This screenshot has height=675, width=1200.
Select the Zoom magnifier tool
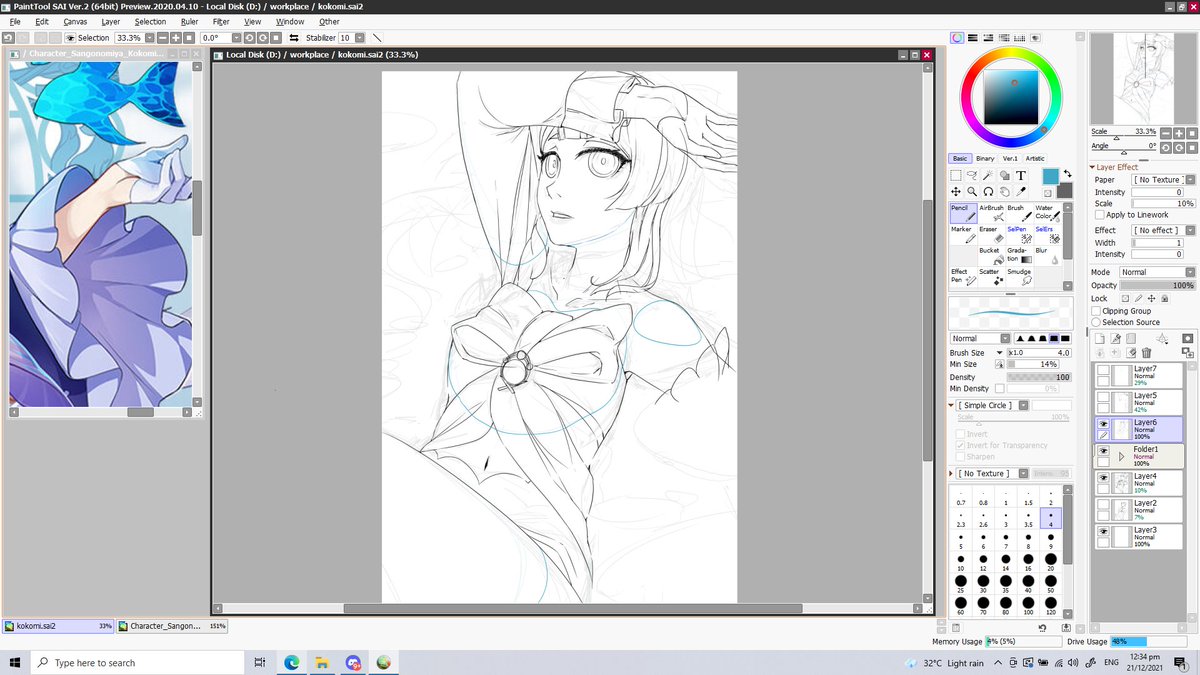click(x=972, y=191)
